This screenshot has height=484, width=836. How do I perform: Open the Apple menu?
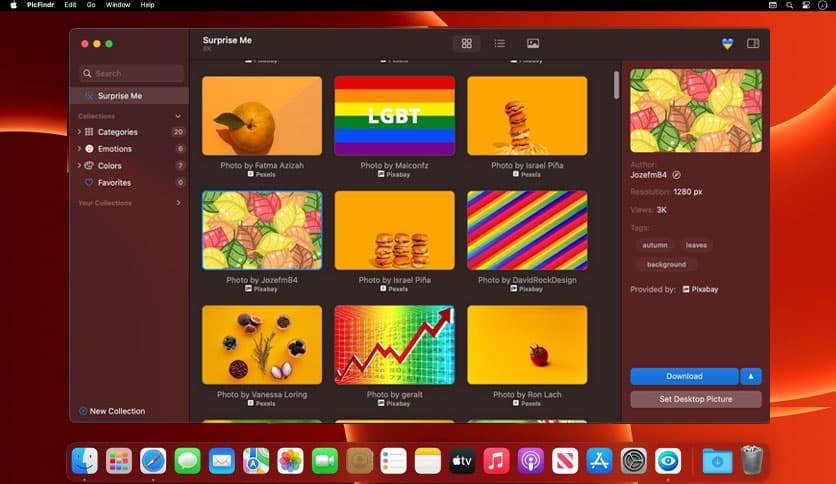coord(13,5)
